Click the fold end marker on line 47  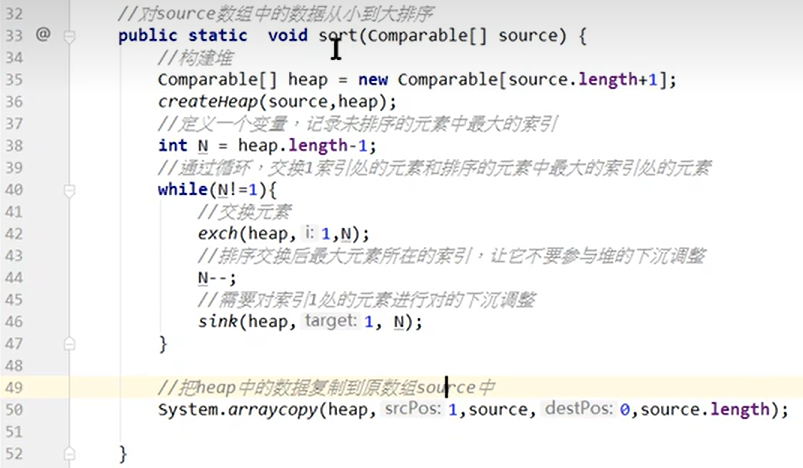(x=70, y=344)
